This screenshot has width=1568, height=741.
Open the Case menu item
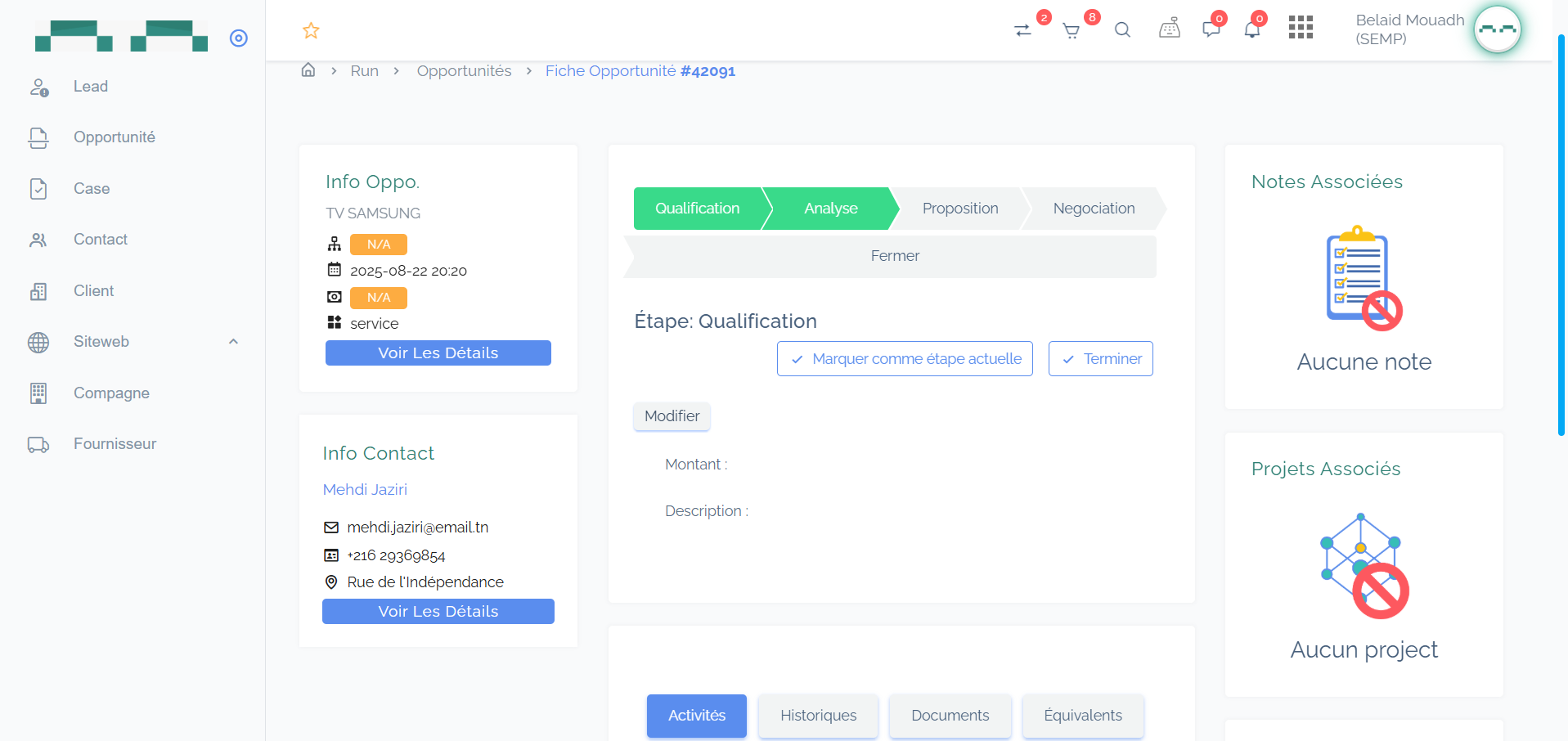(92, 189)
